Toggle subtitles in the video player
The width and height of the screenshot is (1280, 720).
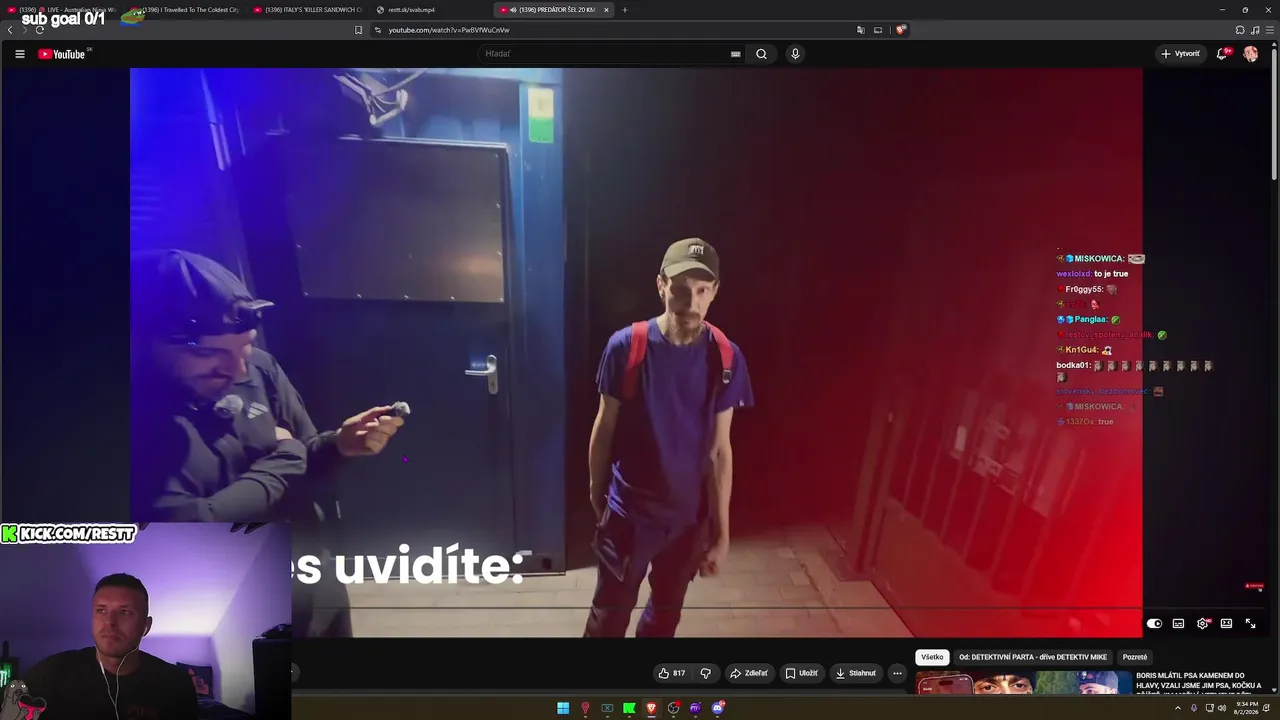[x=1178, y=624]
